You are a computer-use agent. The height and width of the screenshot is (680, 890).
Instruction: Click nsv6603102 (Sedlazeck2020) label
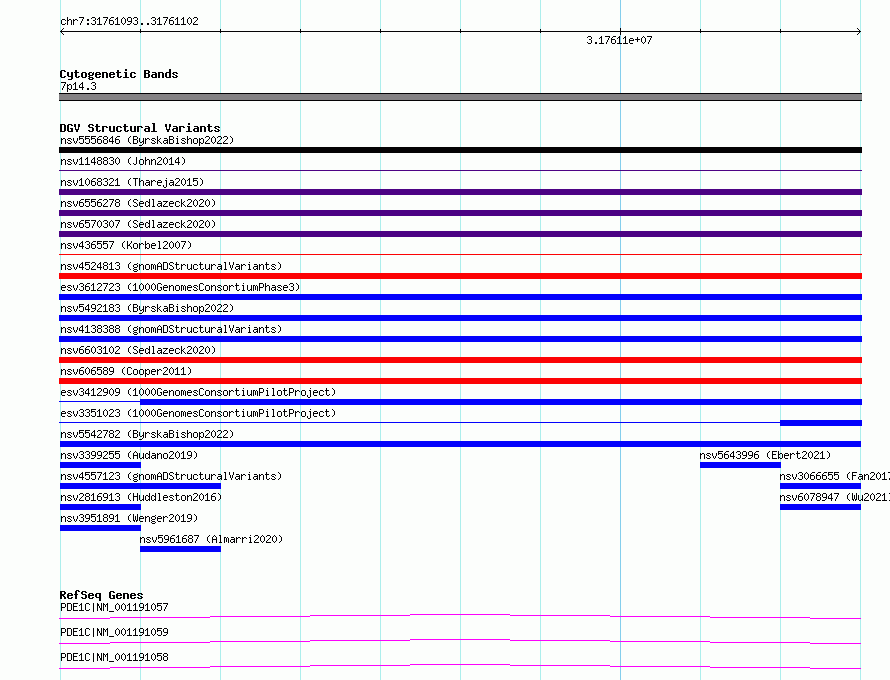[138, 350]
